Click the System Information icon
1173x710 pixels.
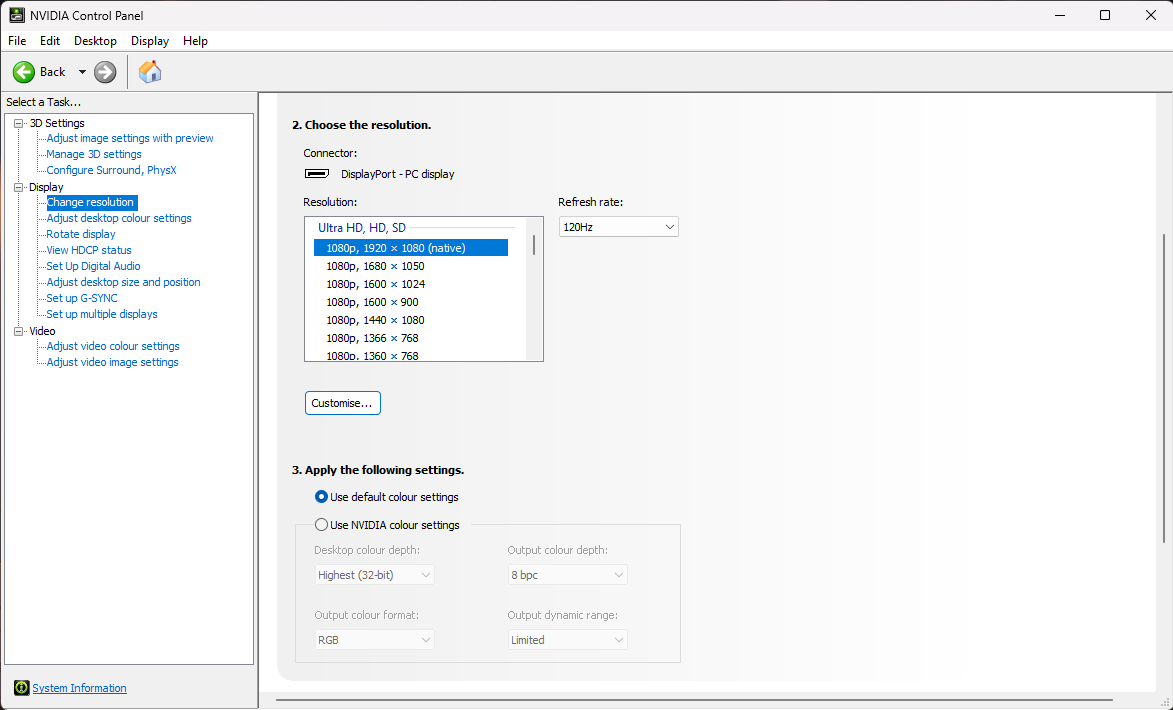click(22, 688)
